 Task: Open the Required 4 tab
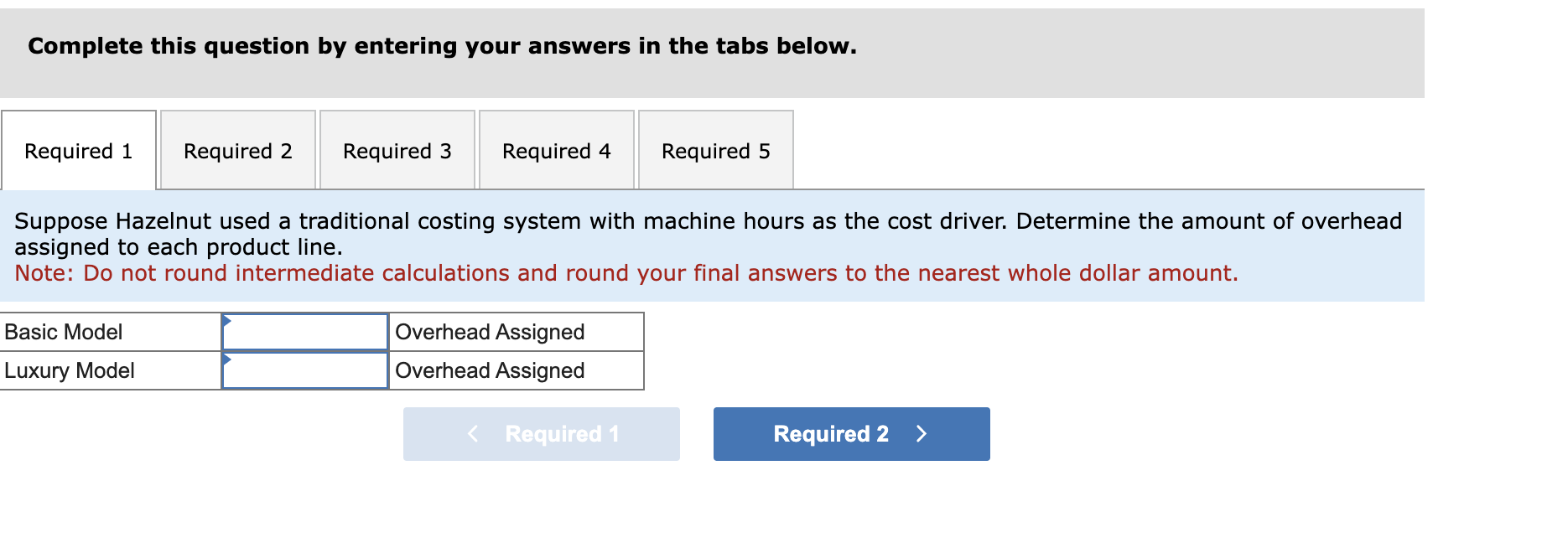[x=556, y=151]
